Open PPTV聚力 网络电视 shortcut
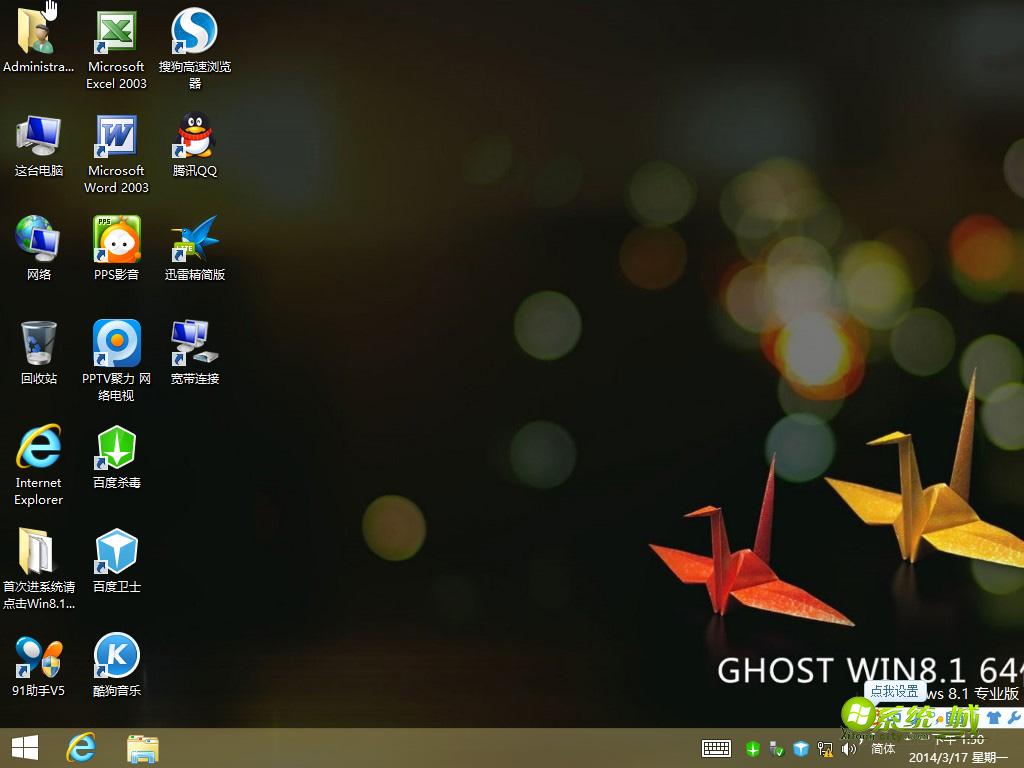Image resolution: width=1024 pixels, height=768 pixels. pyautogui.click(x=116, y=345)
